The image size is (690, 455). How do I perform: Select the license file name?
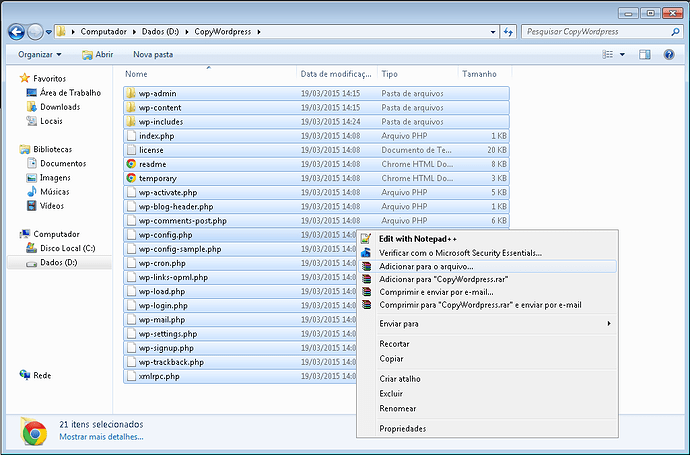pyautogui.click(x=151, y=150)
